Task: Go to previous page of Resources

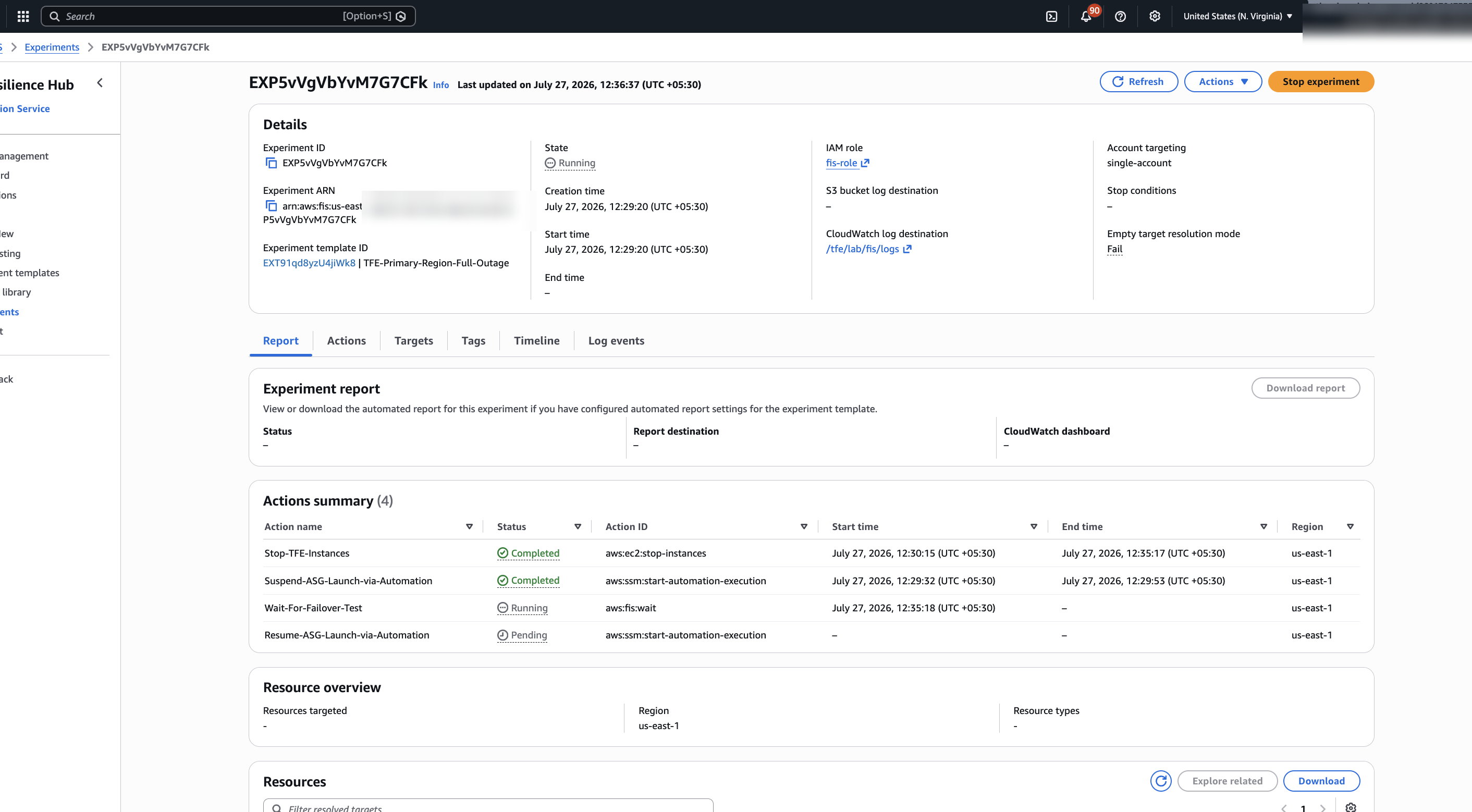Action: coord(1283,808)
